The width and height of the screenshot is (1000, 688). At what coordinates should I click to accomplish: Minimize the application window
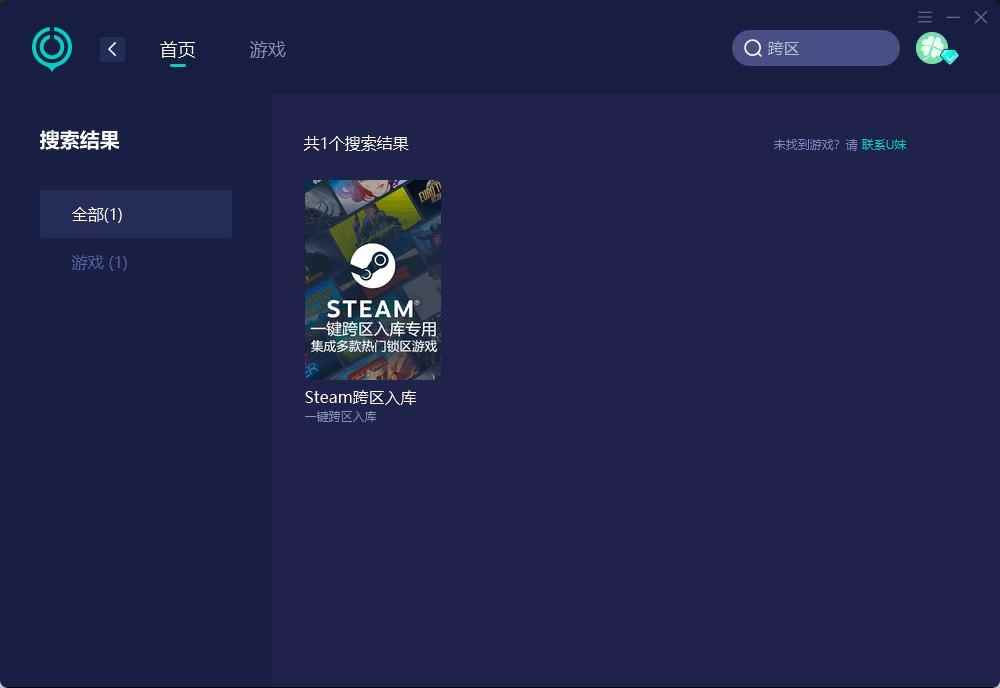[953, 17]
